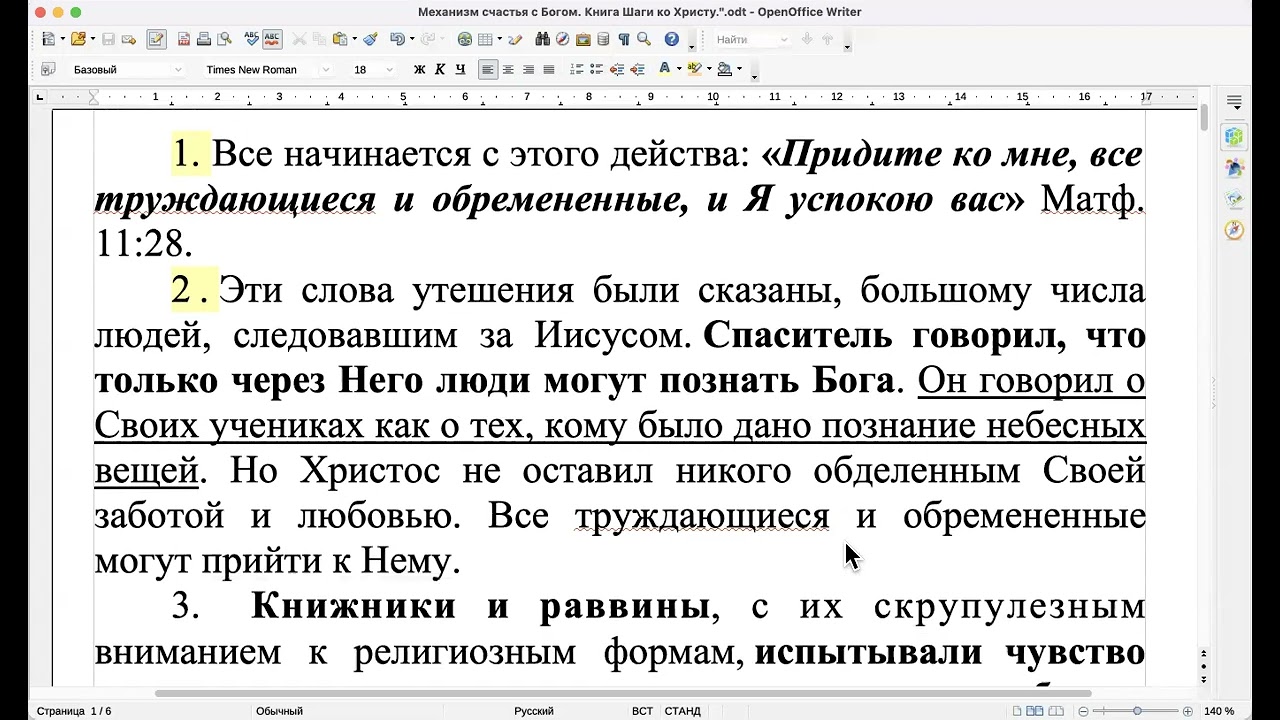Click the status bar zoom slider handle
Viewport: 1280px width, 720px height.
tap(1137, 711)
